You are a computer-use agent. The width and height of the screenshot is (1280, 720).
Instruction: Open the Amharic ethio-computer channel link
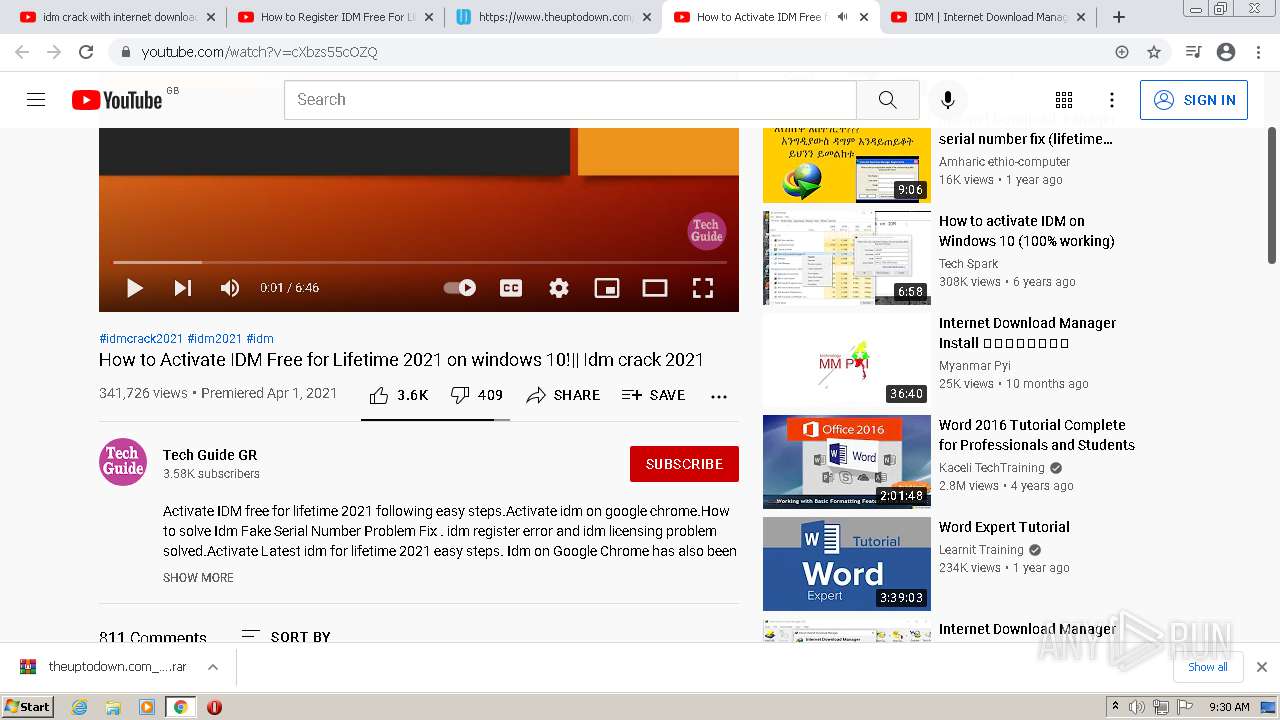pyautogui.click(x=1004, y=162)
